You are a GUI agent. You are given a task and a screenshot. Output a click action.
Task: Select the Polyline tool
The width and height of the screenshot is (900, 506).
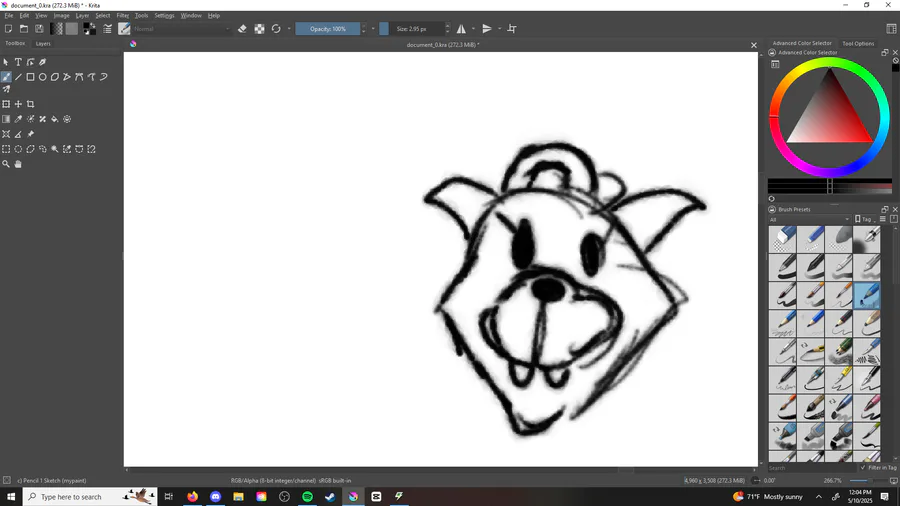click(67, 77)
